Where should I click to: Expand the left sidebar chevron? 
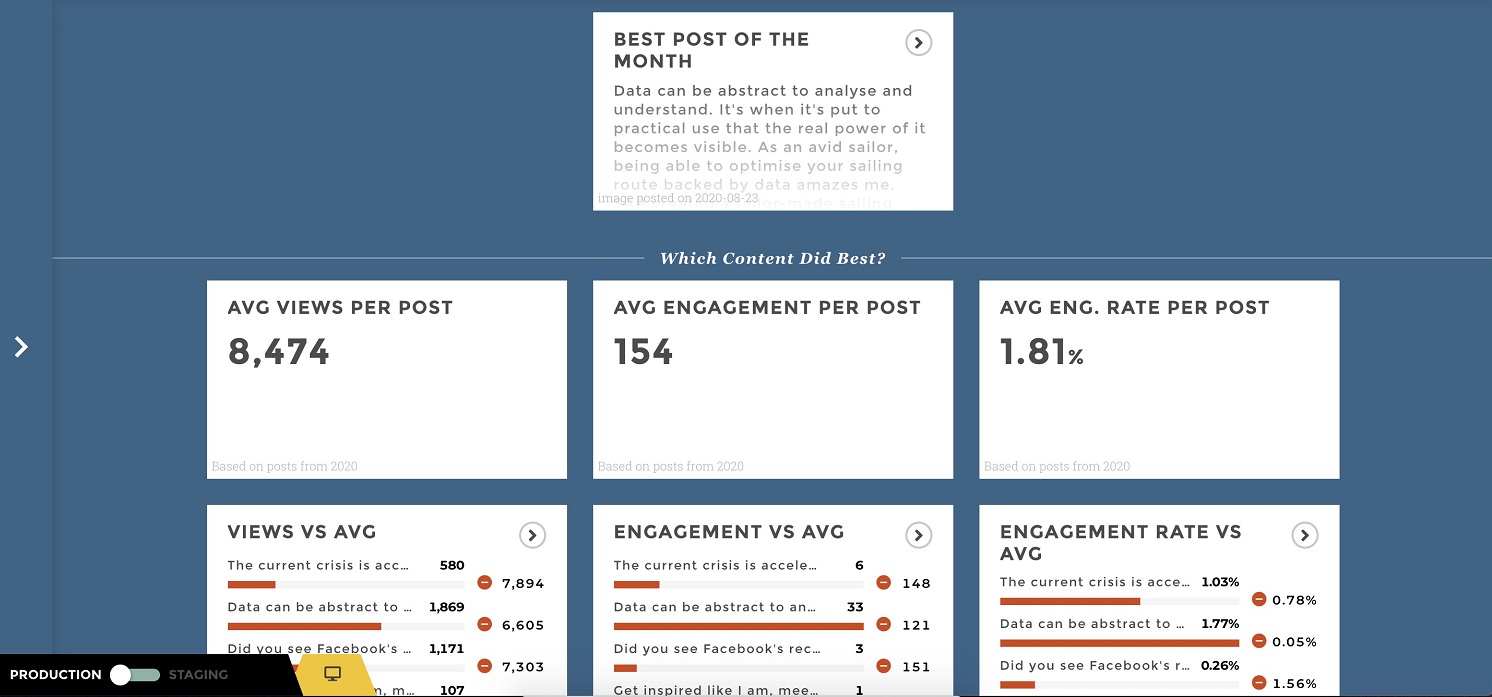[x=21, y=347]
